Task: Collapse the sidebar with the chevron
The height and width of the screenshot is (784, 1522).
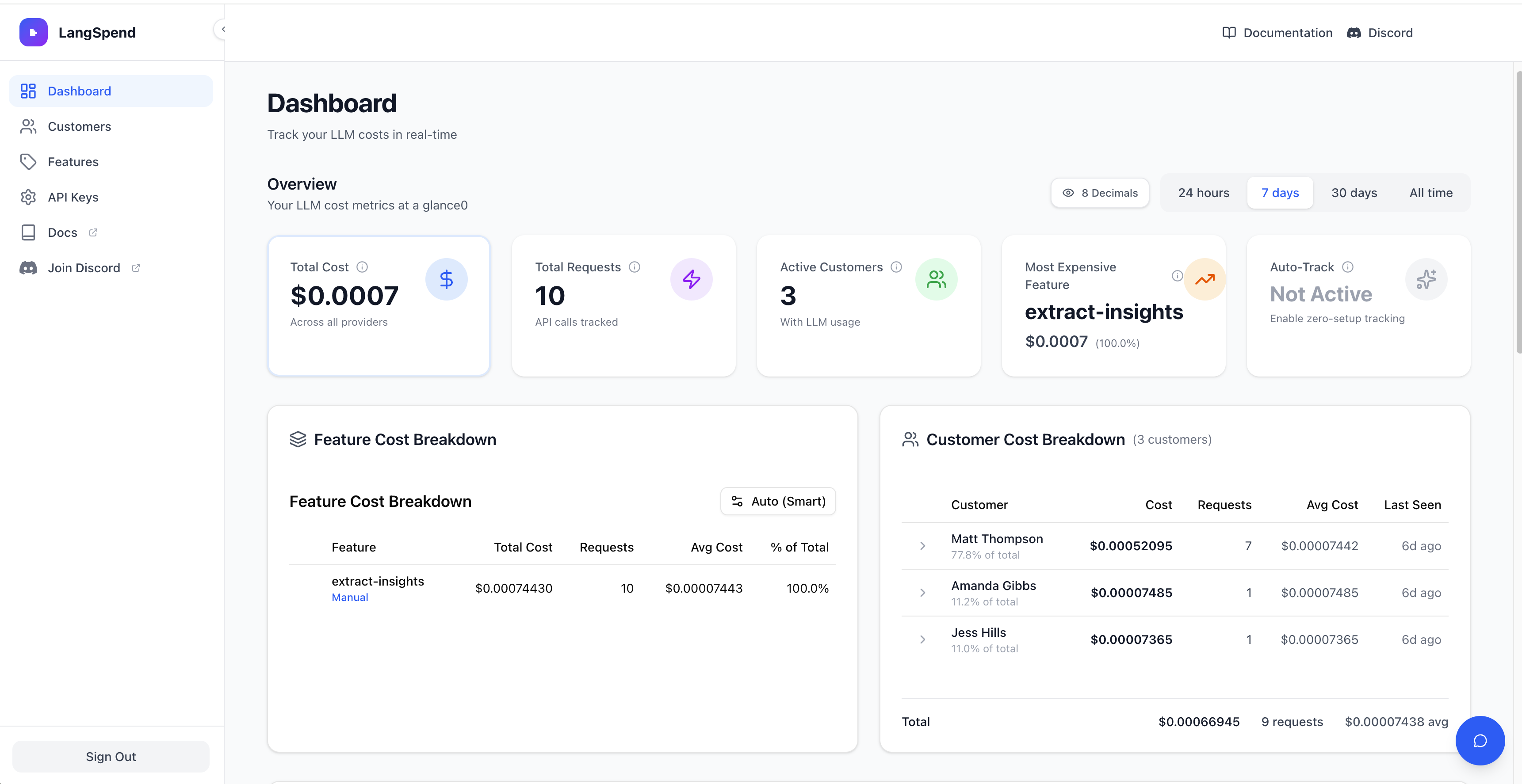Action: 223,28
